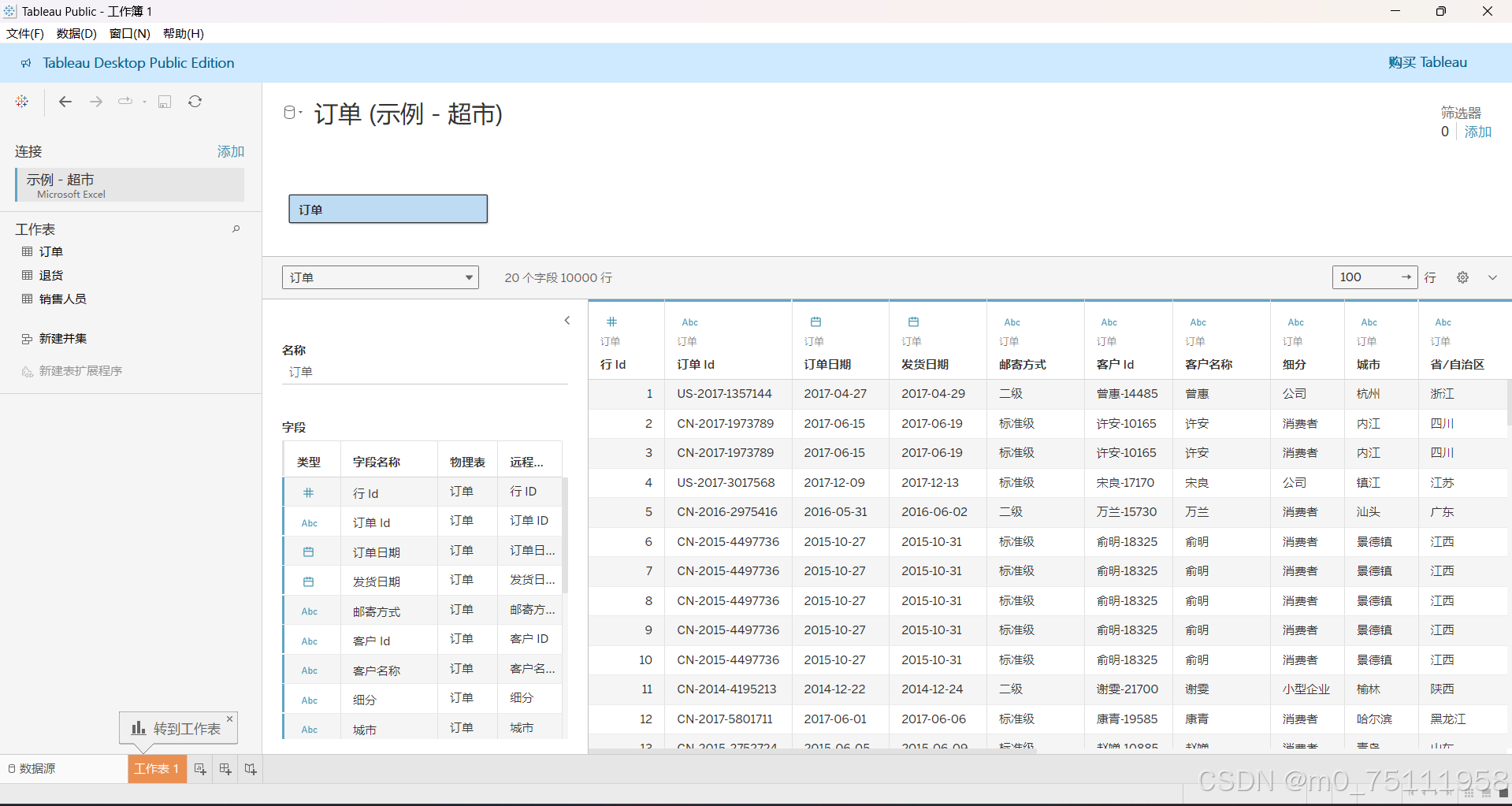The height and width of the screenshot is (806, 1512).
Task: Click Abc type icon of 邮寄方式 column
Action: tap(1012, 322)
